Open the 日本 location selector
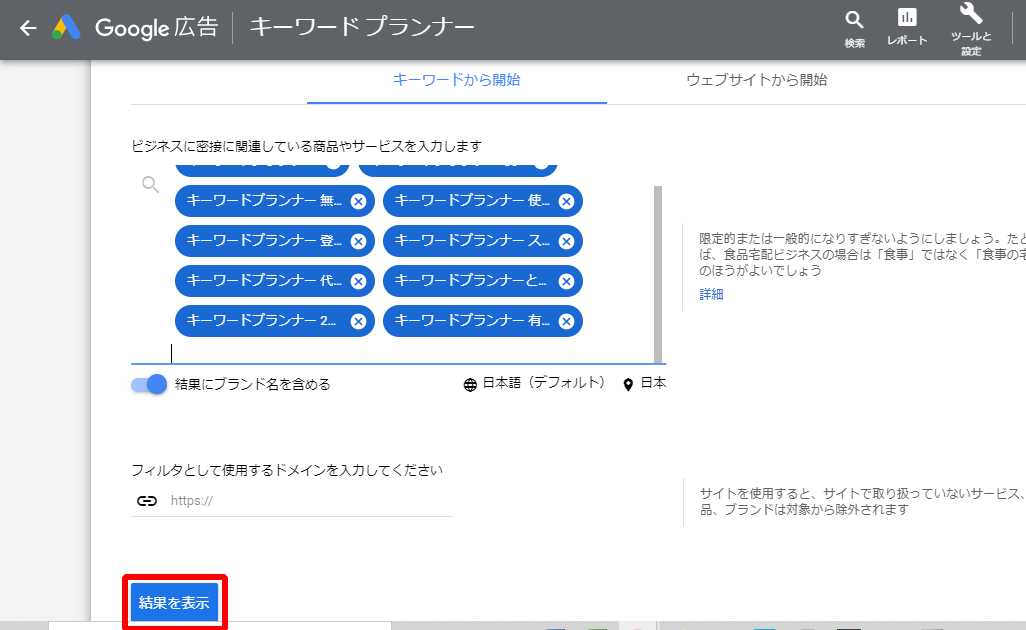This screenshot has width=1026, height=630. point(644,384)
